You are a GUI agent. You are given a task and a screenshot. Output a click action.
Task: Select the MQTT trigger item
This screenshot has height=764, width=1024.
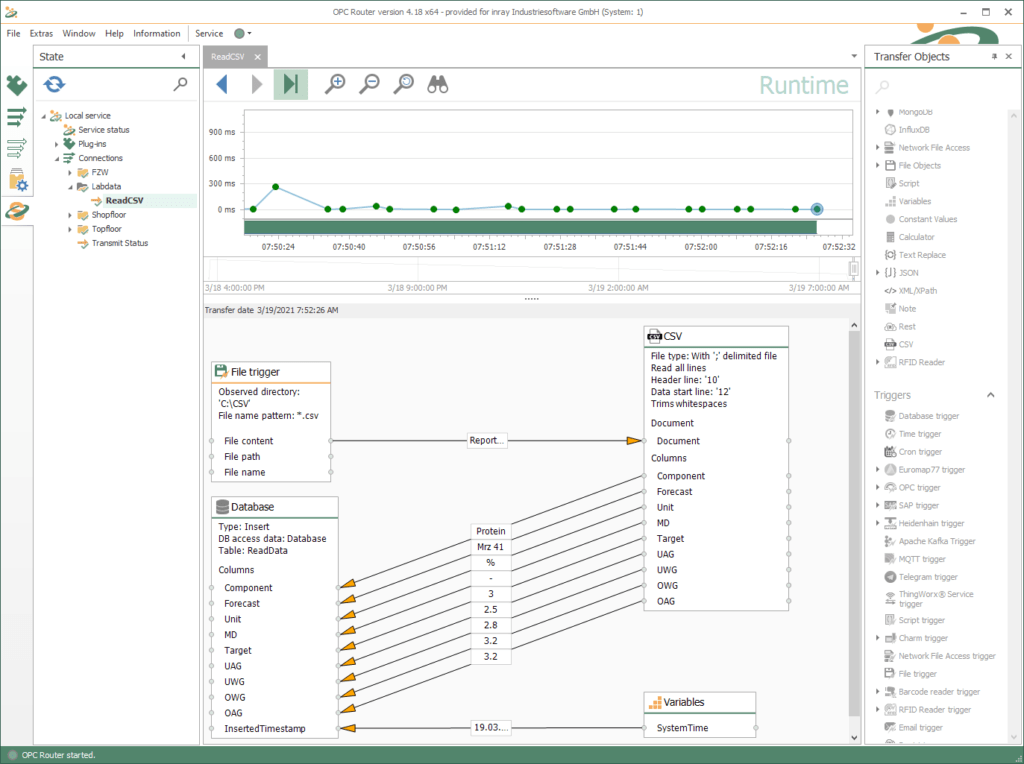coord(920,559)
